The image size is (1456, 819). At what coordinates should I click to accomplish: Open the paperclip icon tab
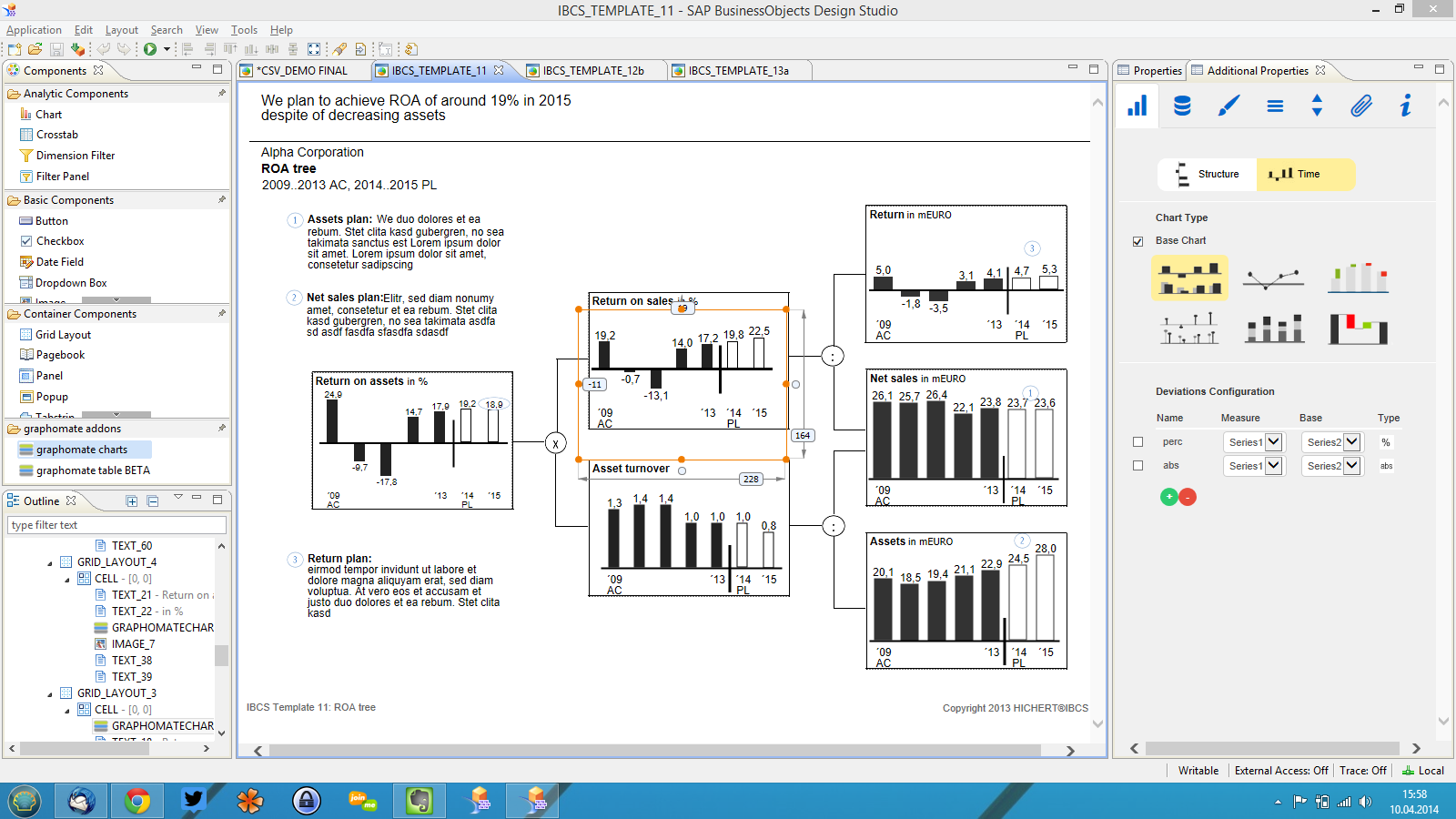[x=1360, y=106]
